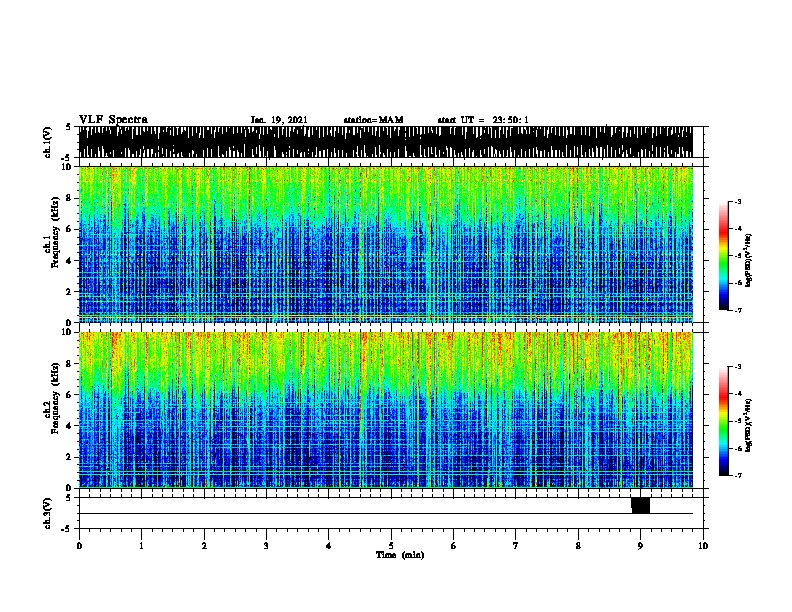The image size is (792, 612).
Task: Click the ch.1(V) waveform axis label
Action: 48,142
